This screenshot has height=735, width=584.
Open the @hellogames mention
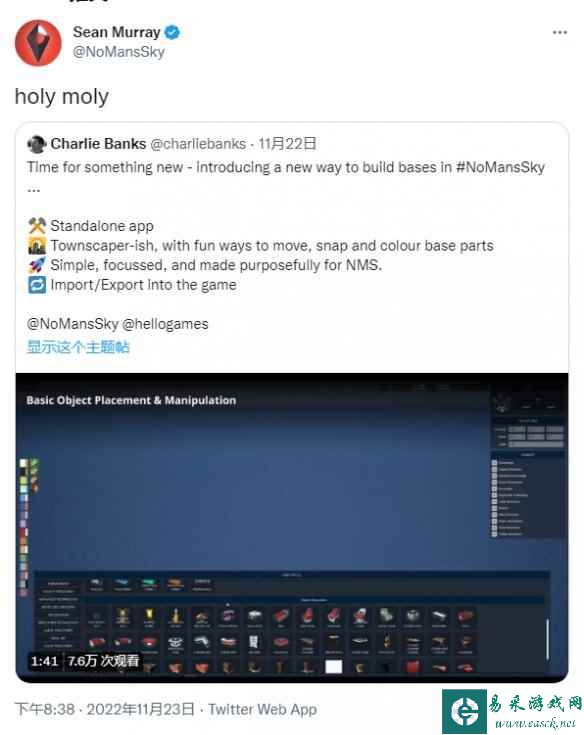[165, 324]
